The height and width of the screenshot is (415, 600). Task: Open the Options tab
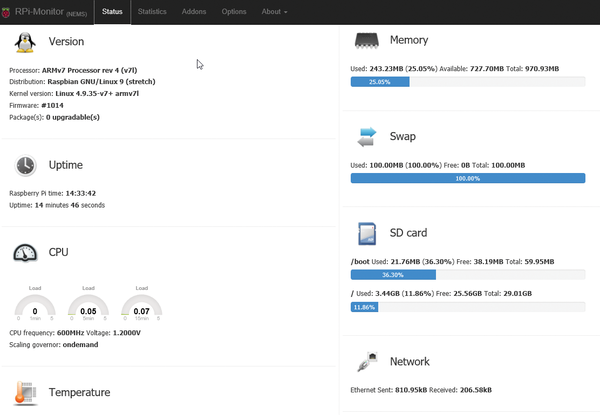[x=234, y=12]
